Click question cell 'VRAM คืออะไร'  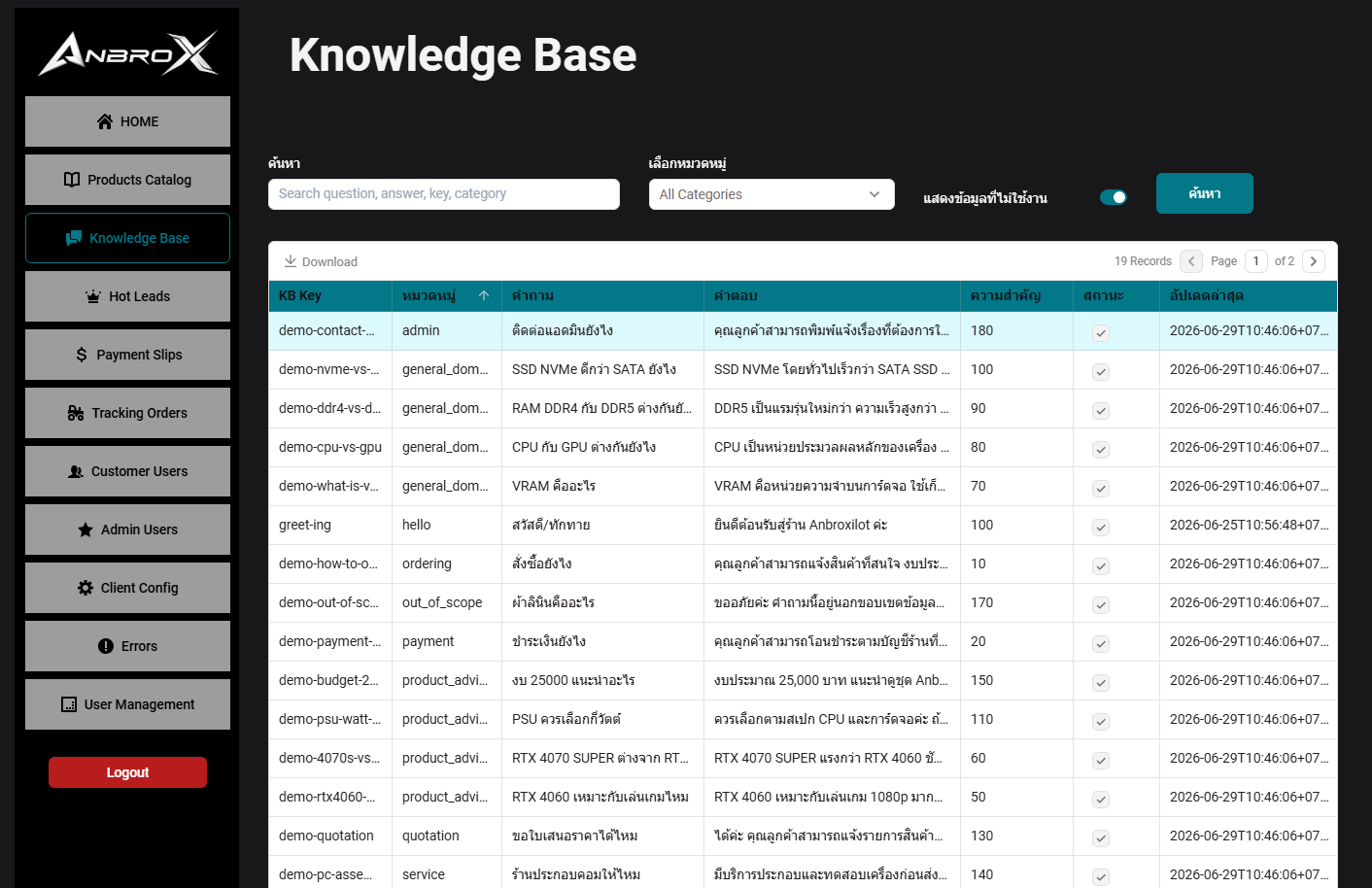click(x=602, y=486)
